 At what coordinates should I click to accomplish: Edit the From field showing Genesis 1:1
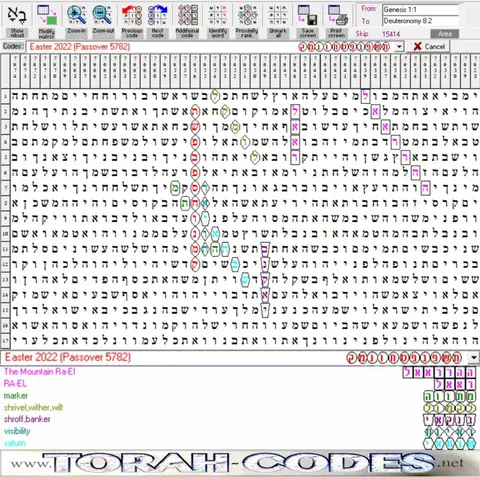click(420, 10)
